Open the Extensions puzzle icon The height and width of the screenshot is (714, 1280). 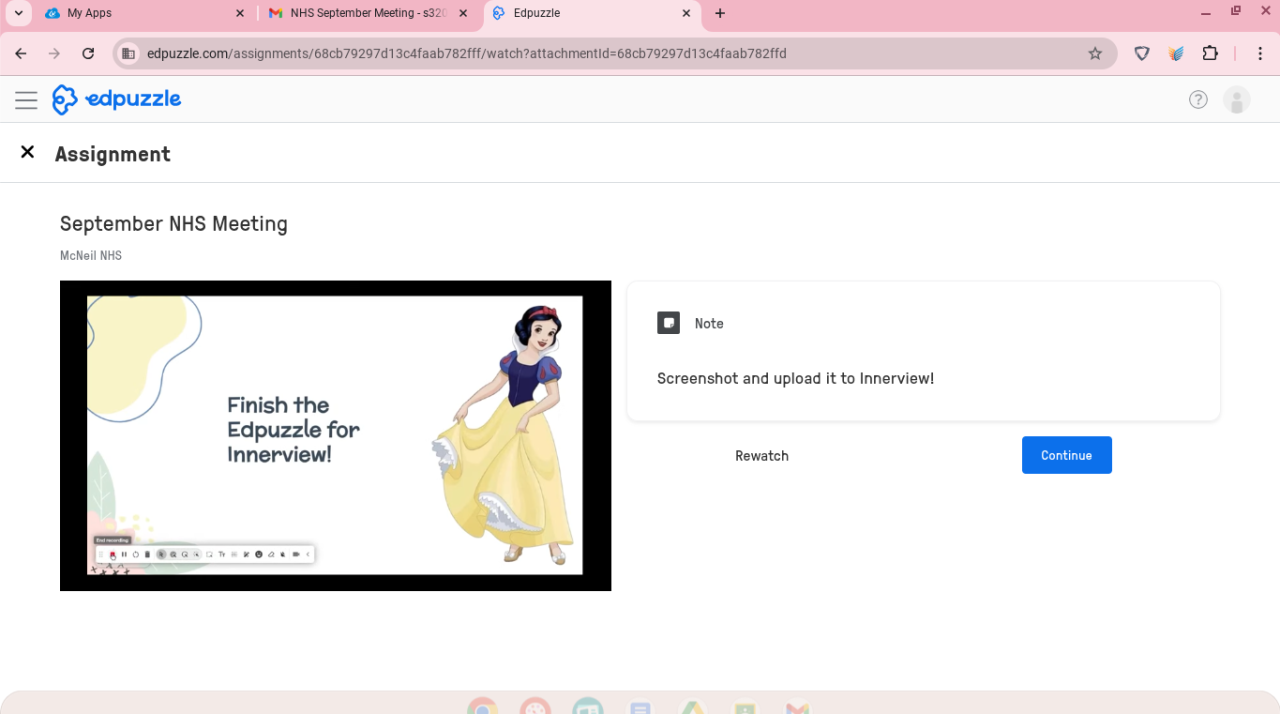1210,53
